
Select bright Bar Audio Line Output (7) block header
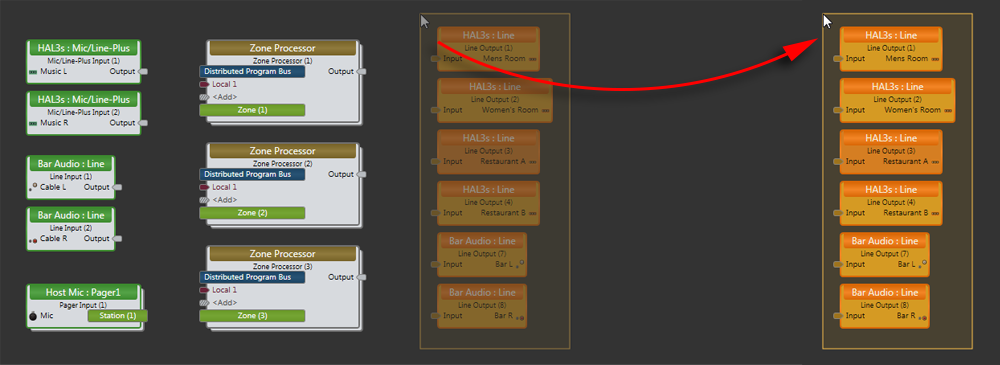pyautogui.click(x=885, y=241)
